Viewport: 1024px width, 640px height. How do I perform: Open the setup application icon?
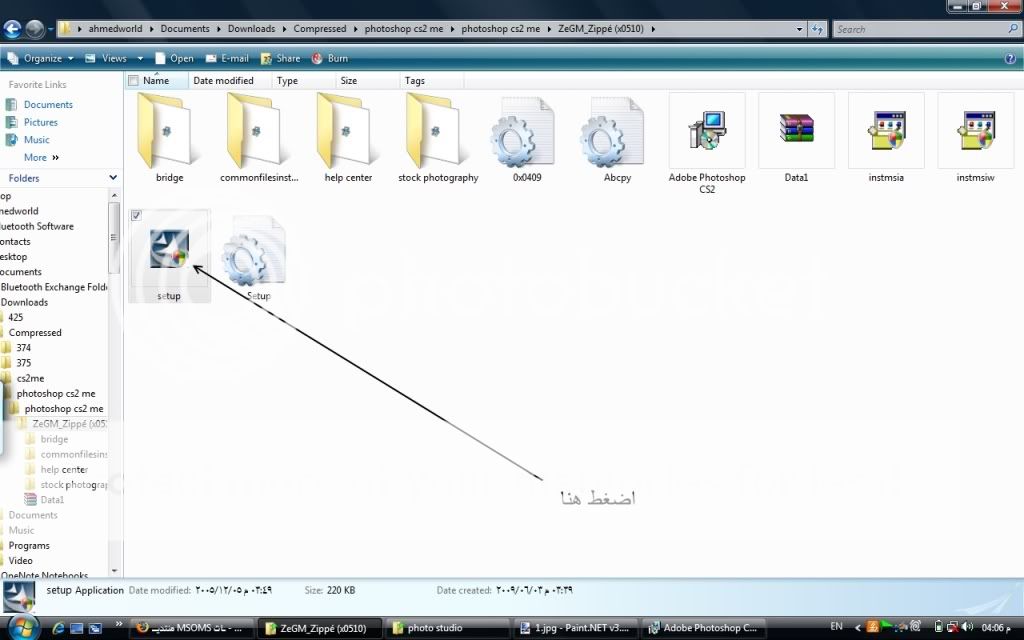[x=169, y=249]
